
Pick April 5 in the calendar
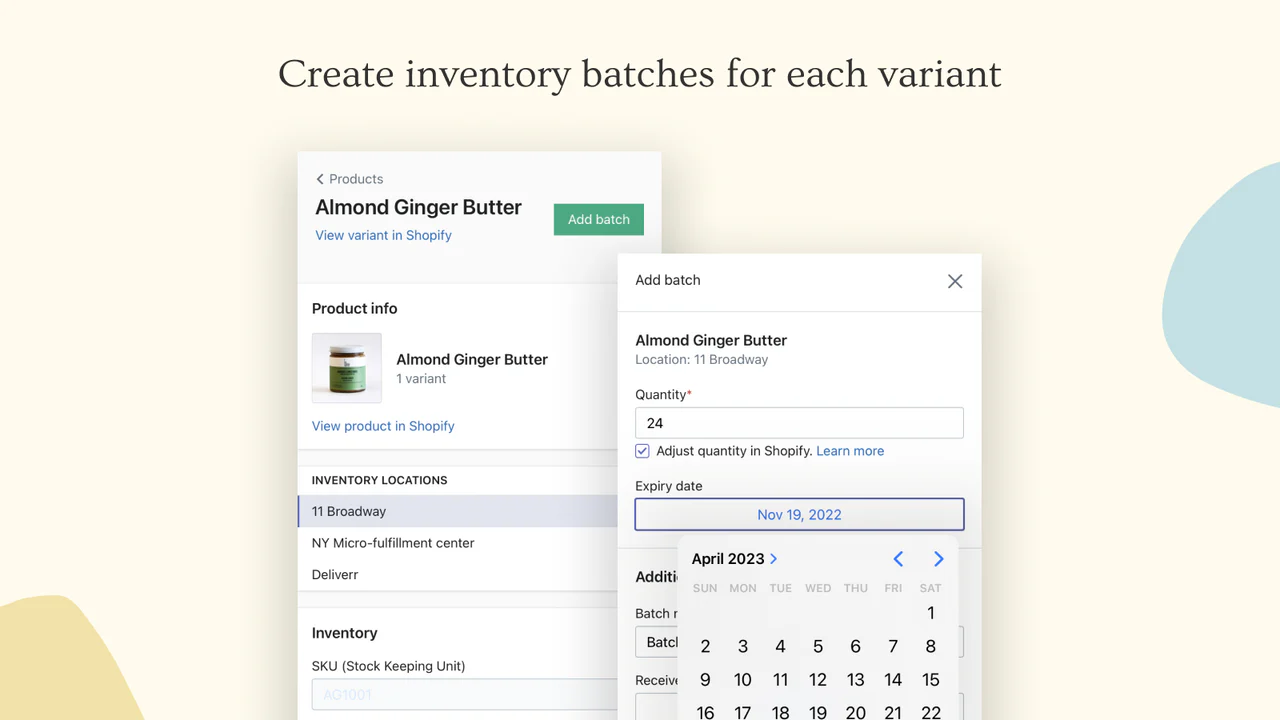click(x=818, y=647)
